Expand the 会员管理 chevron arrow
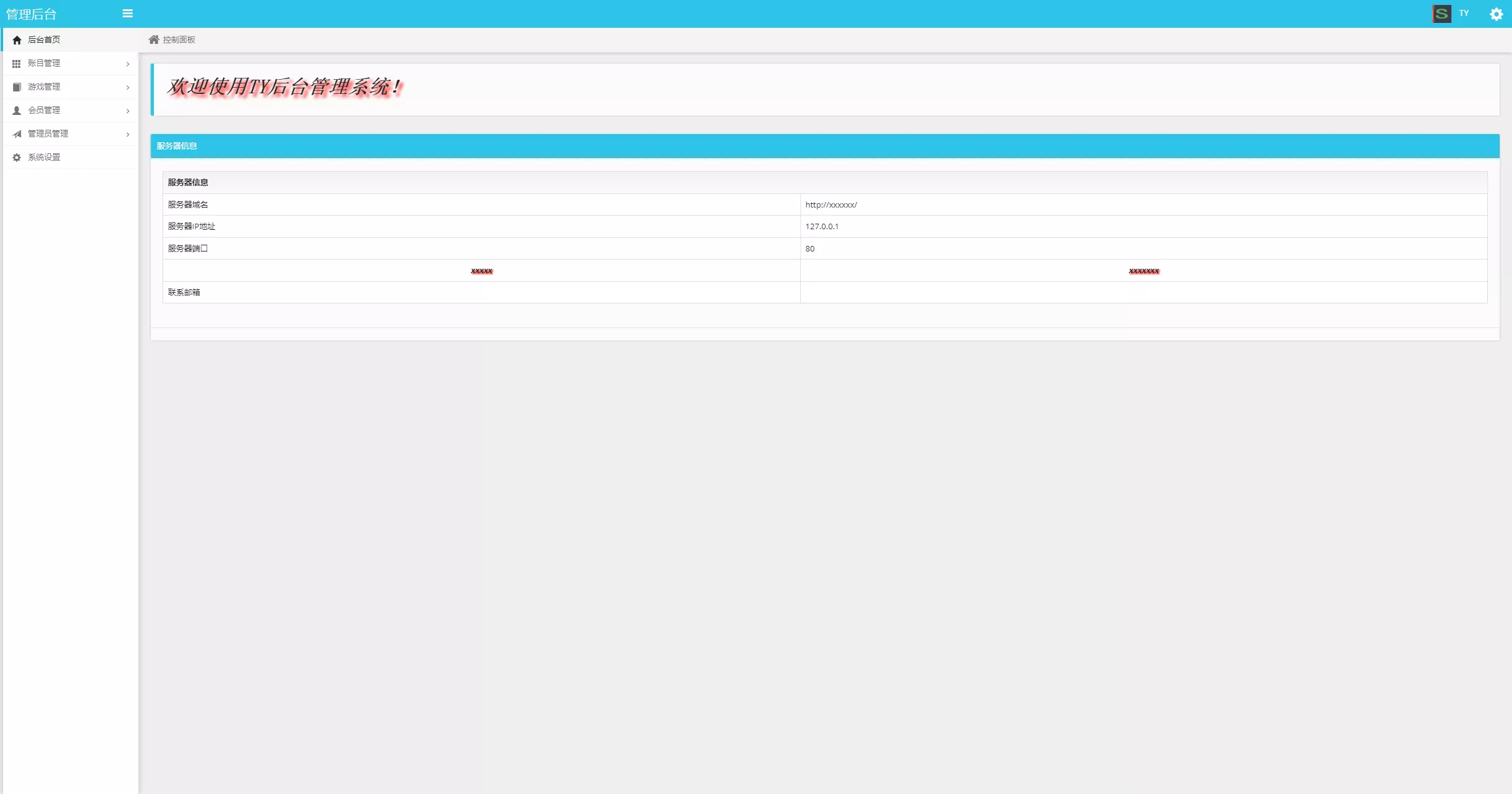This screenshot has width=1512, height=794. [128, 111]
